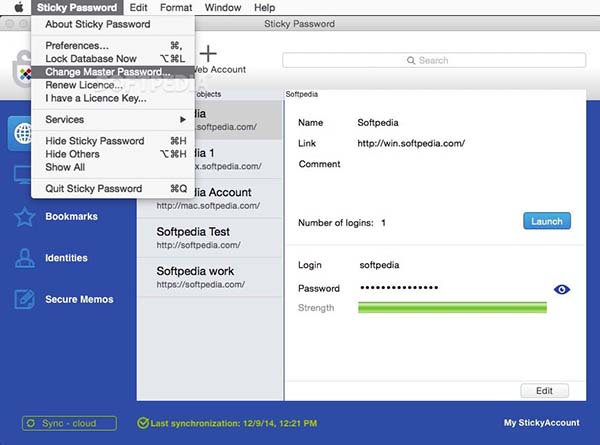Click the plus Add Web Account icon
Image resolution: width=600 pixels, height=445 pixels.
(209, 53)
